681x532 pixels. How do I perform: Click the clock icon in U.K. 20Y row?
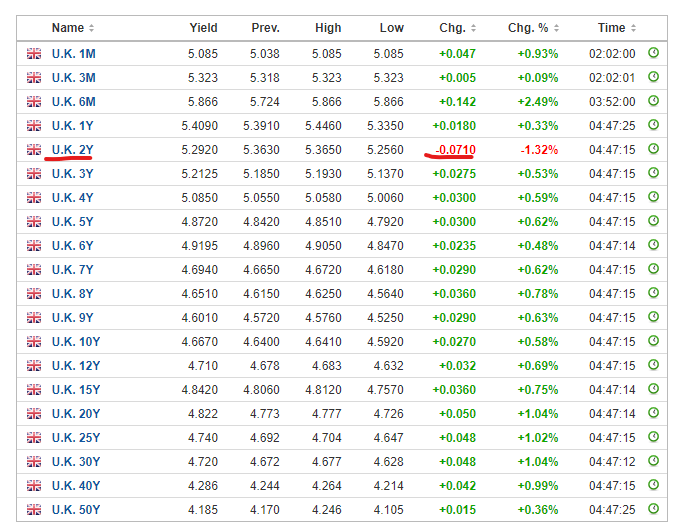[653, 413]
